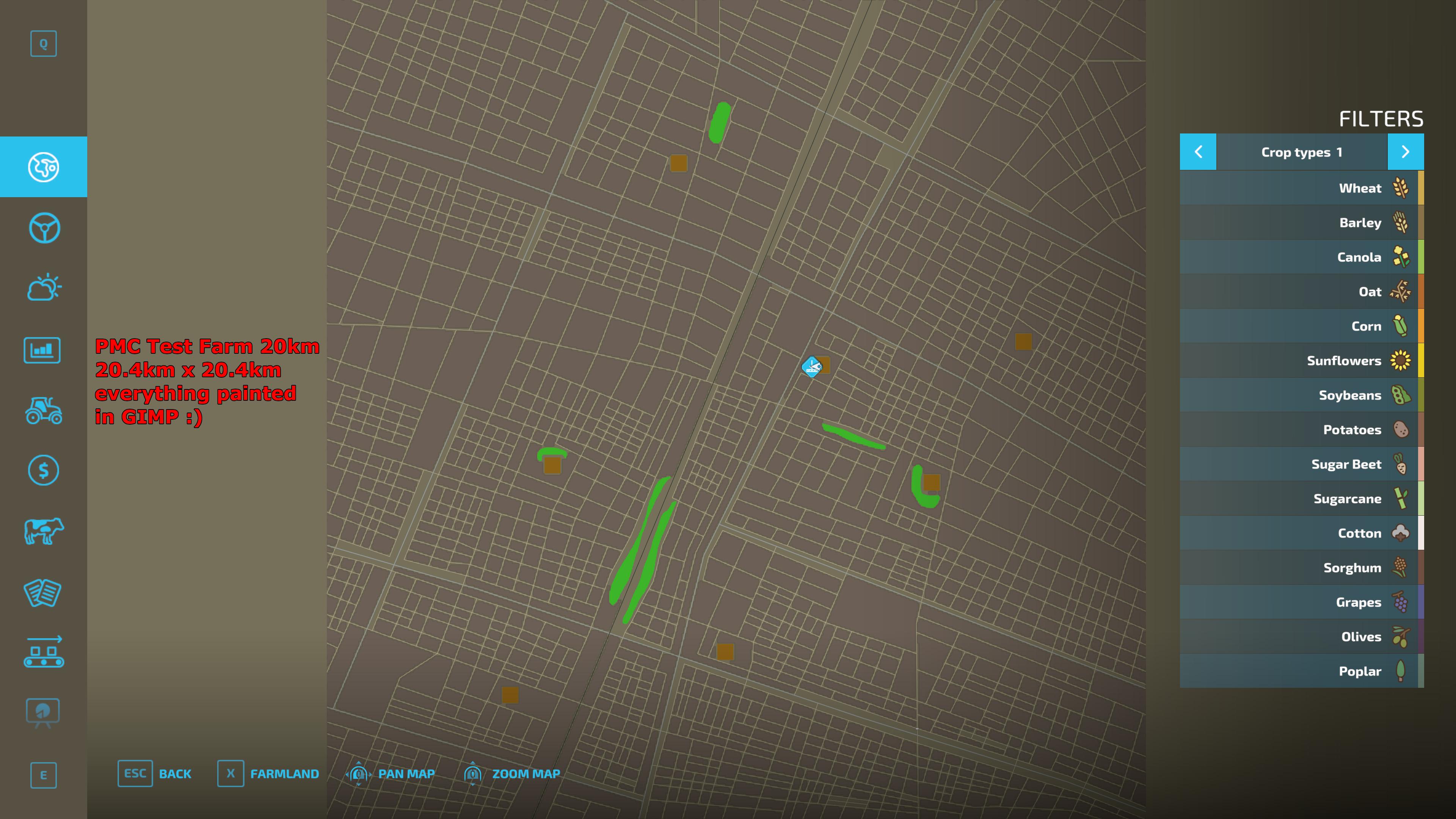The height and width of the screenshot is (819, 1456).
Task: Click the Corn cob icon
Action: coord(1401,326)
